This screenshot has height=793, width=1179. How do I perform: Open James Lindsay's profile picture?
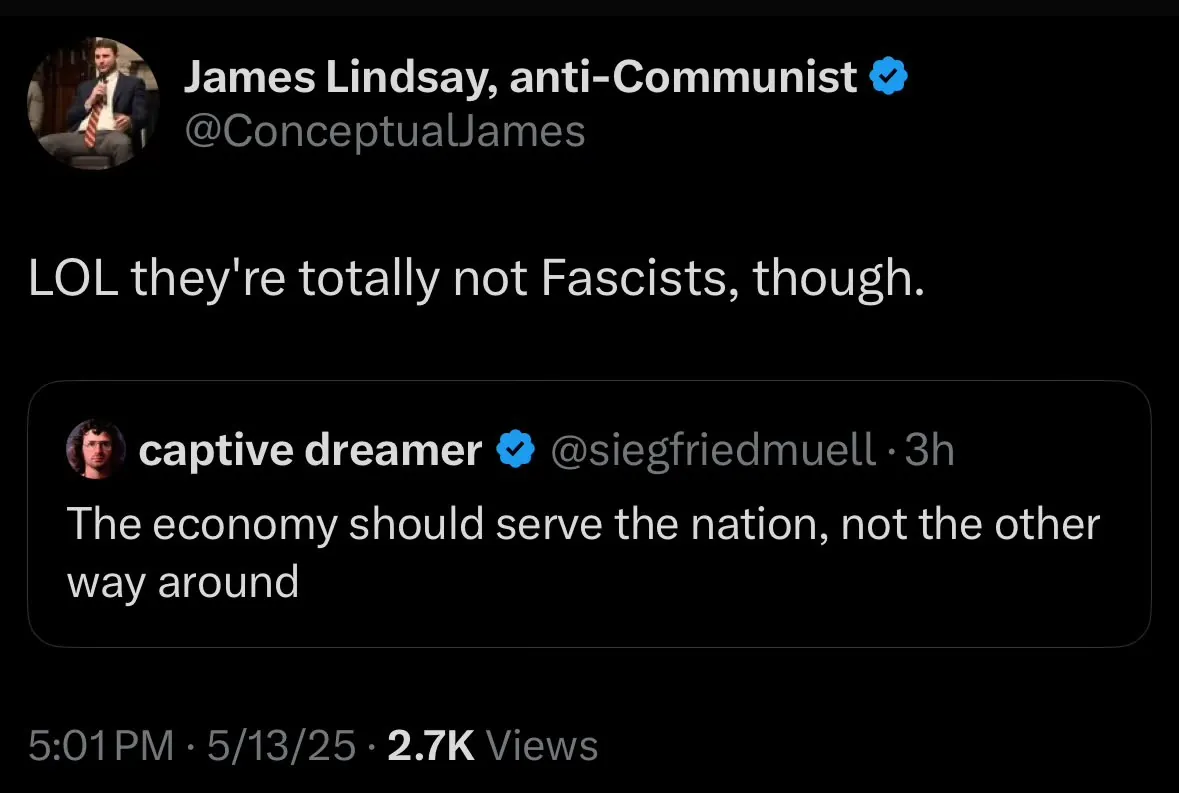coord(92,104)
